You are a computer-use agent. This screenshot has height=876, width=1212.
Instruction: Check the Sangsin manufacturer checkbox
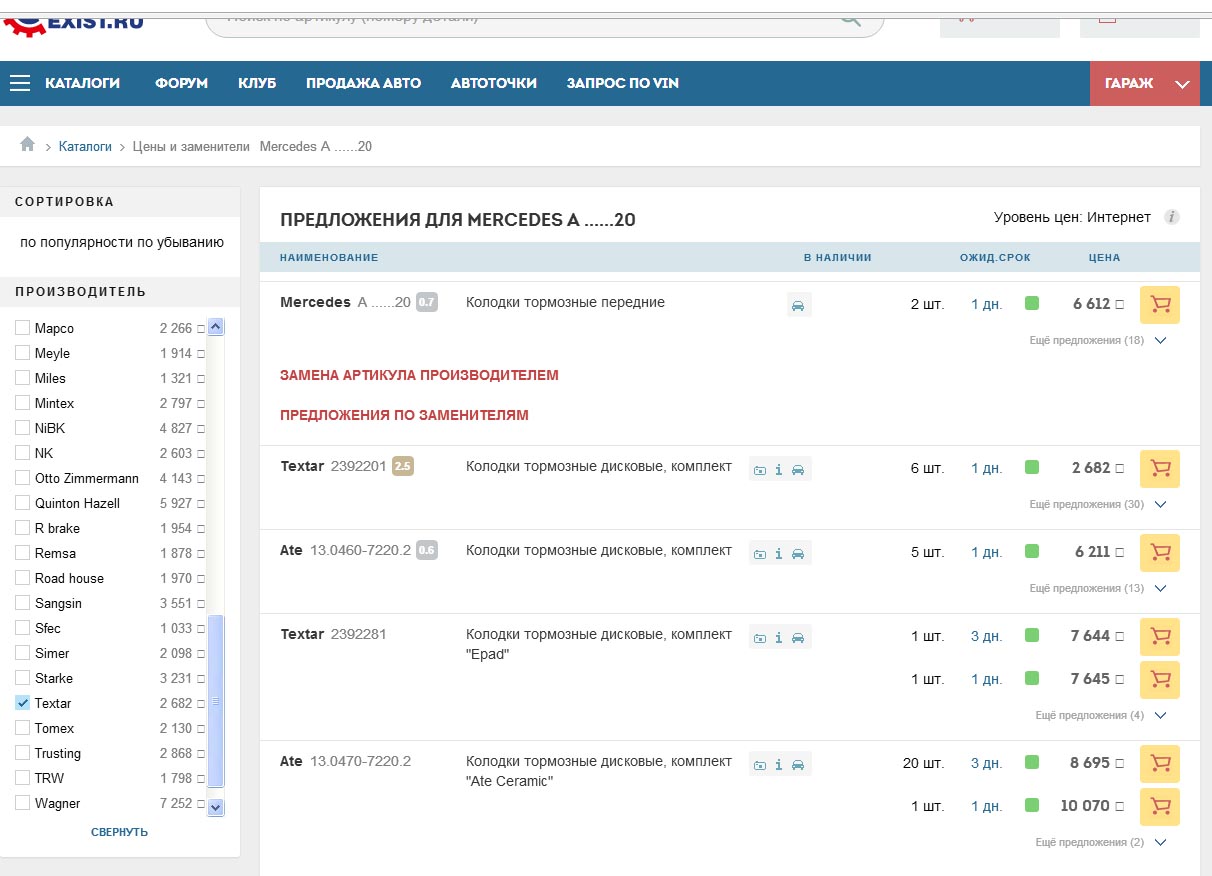(x=22, y=603)
